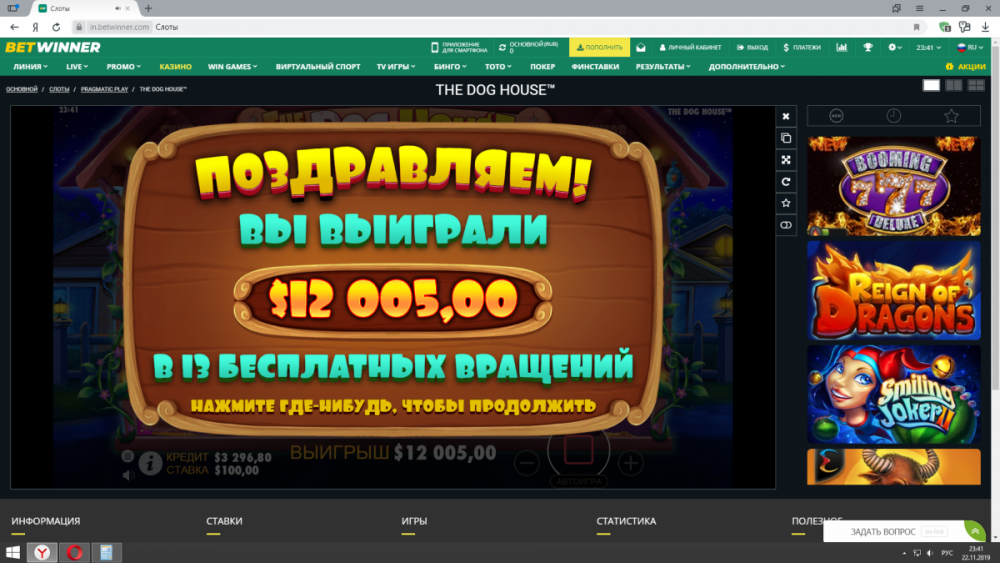Open the slot game menu icon
This screenshot has height=563, width=1000.
coord(128,456)
